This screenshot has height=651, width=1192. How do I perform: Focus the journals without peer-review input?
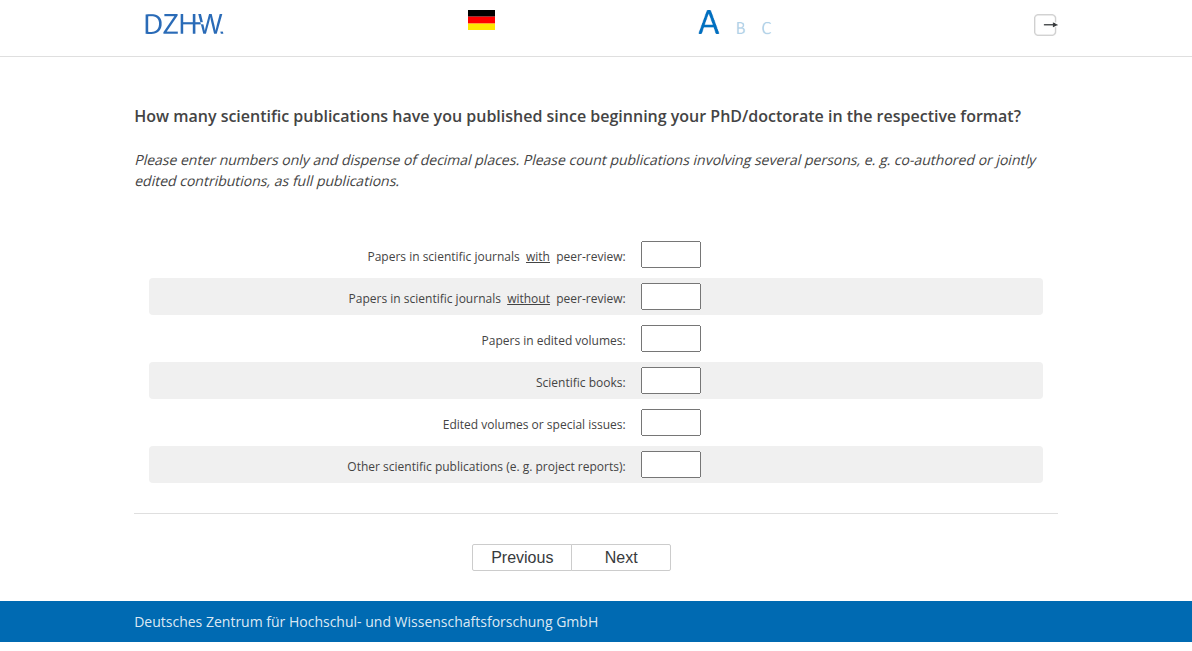670,297
